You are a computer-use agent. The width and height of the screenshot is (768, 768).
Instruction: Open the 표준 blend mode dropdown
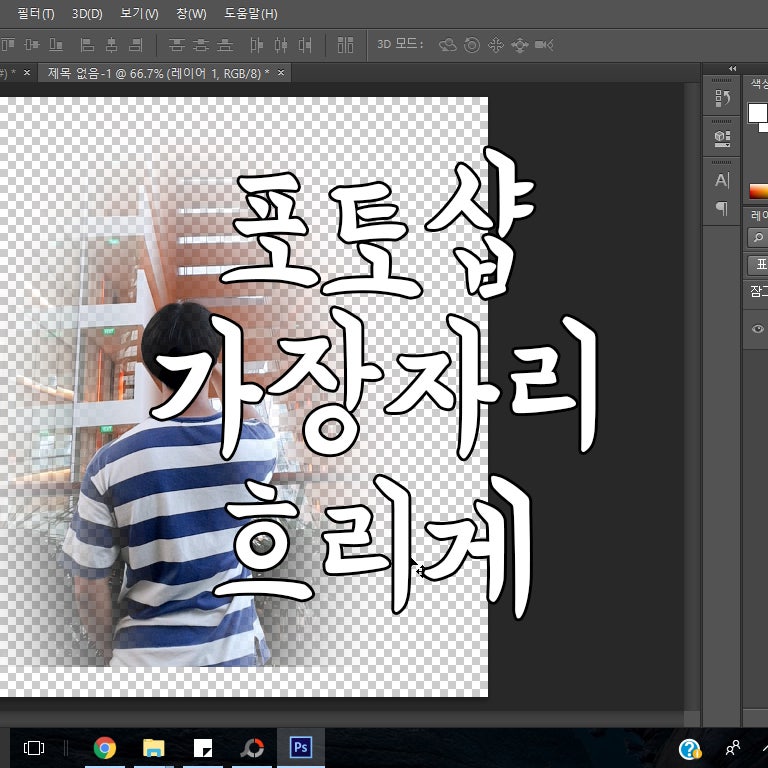click(x=759, y=264)
